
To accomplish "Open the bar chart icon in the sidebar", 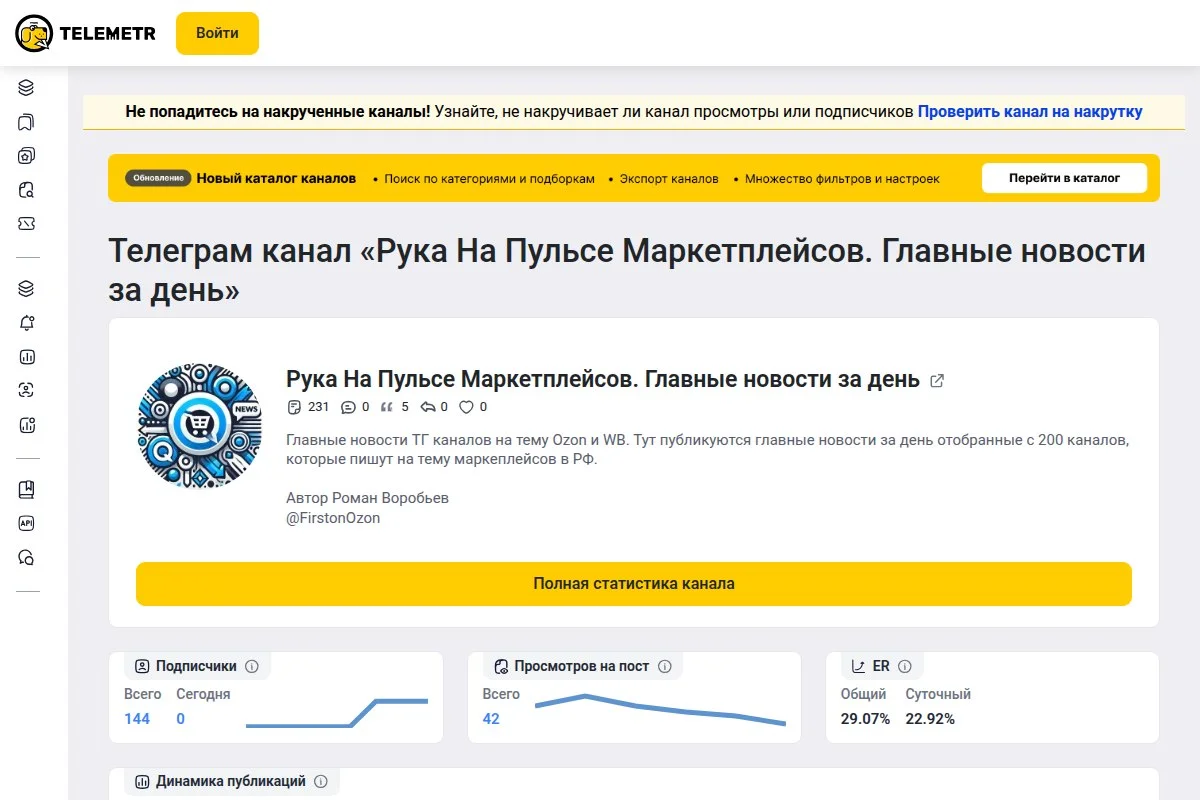I will tap(27, 357).
